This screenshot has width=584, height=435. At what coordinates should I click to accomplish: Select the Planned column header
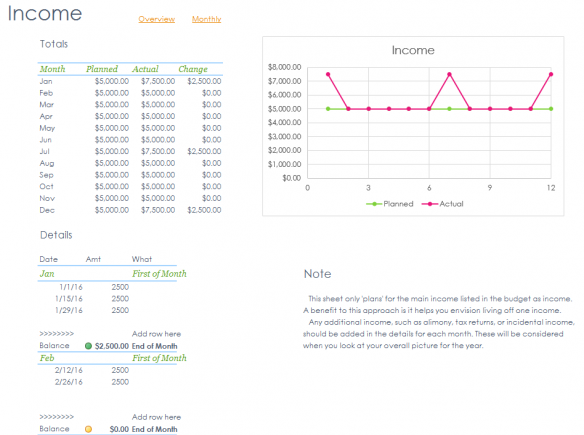click(x=102, y=69)
